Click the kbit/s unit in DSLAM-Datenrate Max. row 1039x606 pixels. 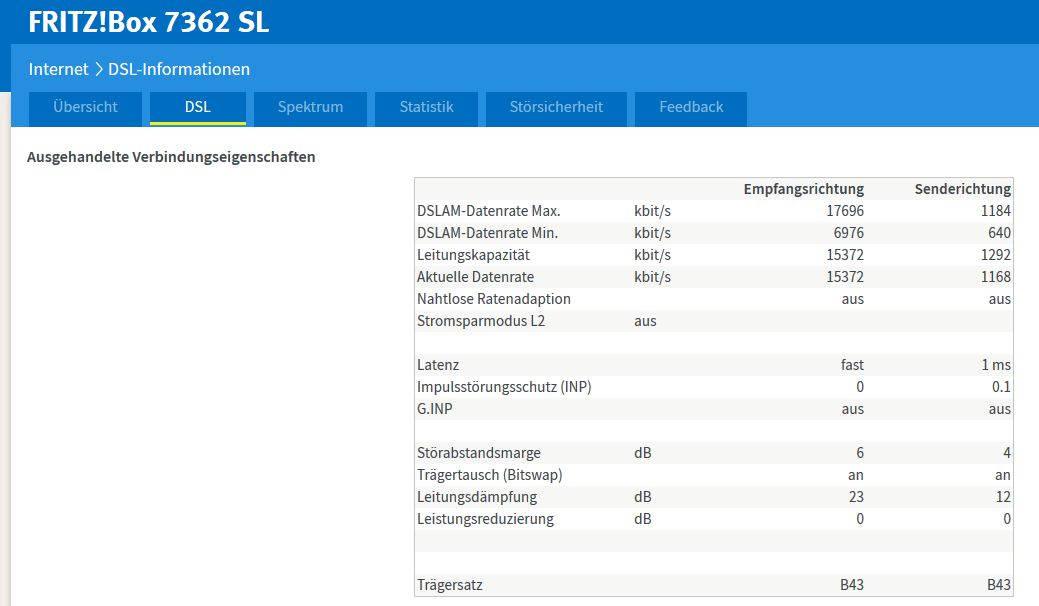[652, 211]
